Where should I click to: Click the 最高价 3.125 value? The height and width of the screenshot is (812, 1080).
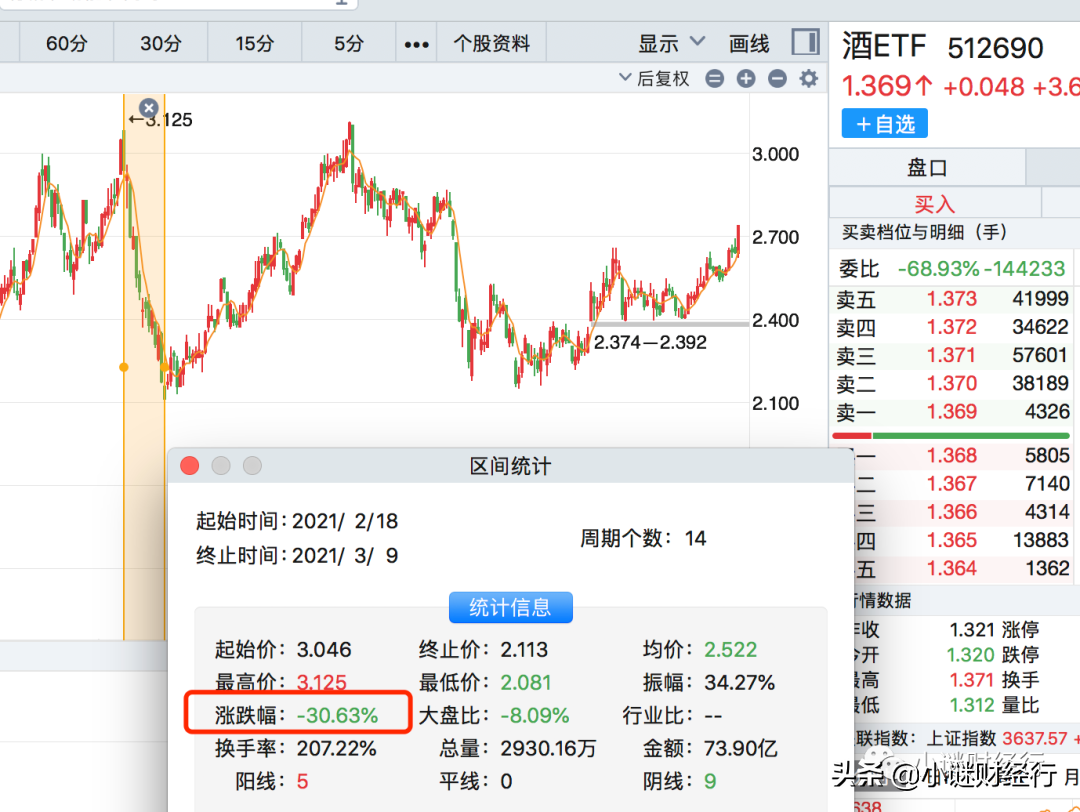pos(322,683)
